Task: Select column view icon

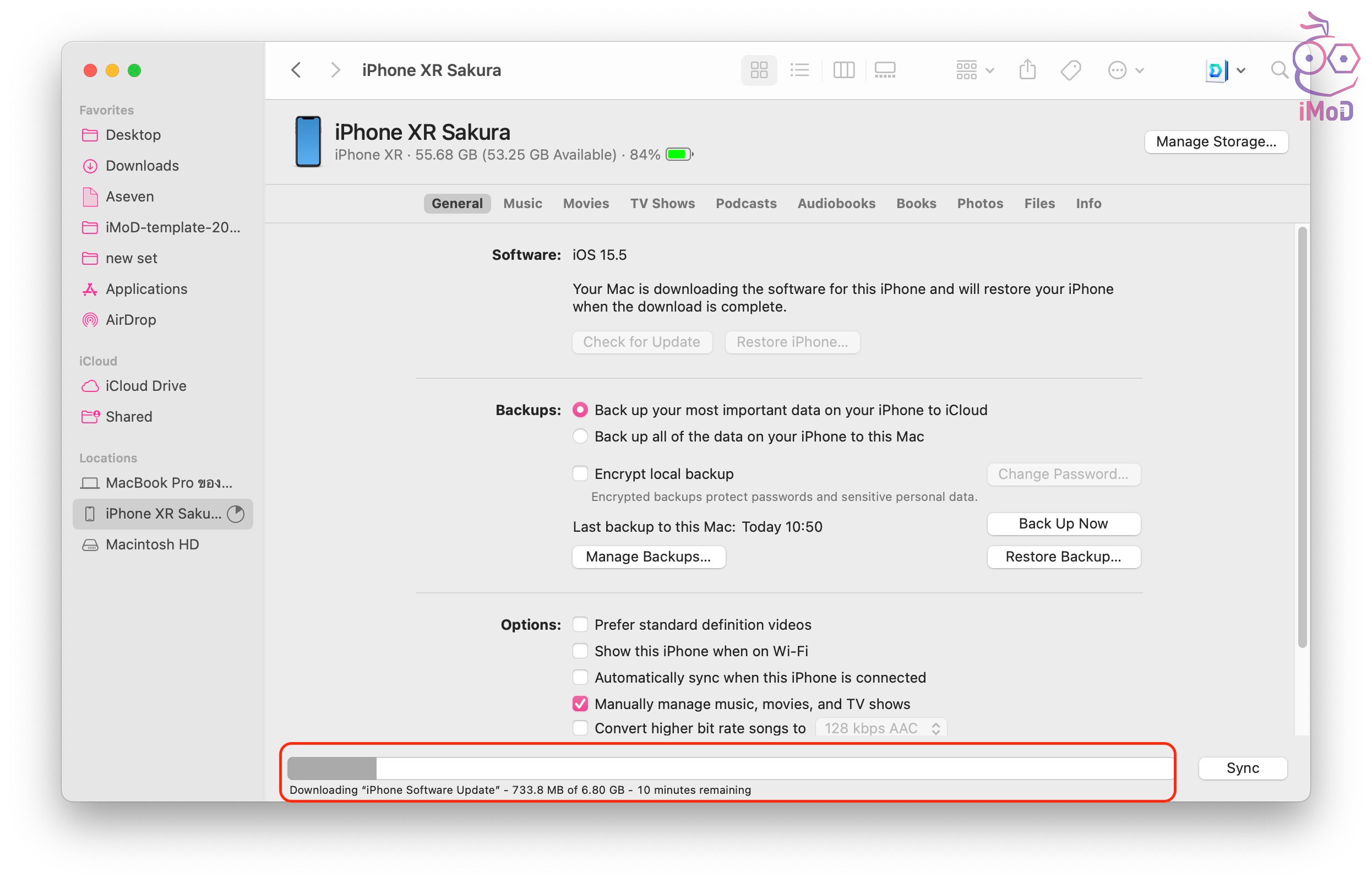Action: 843,70
